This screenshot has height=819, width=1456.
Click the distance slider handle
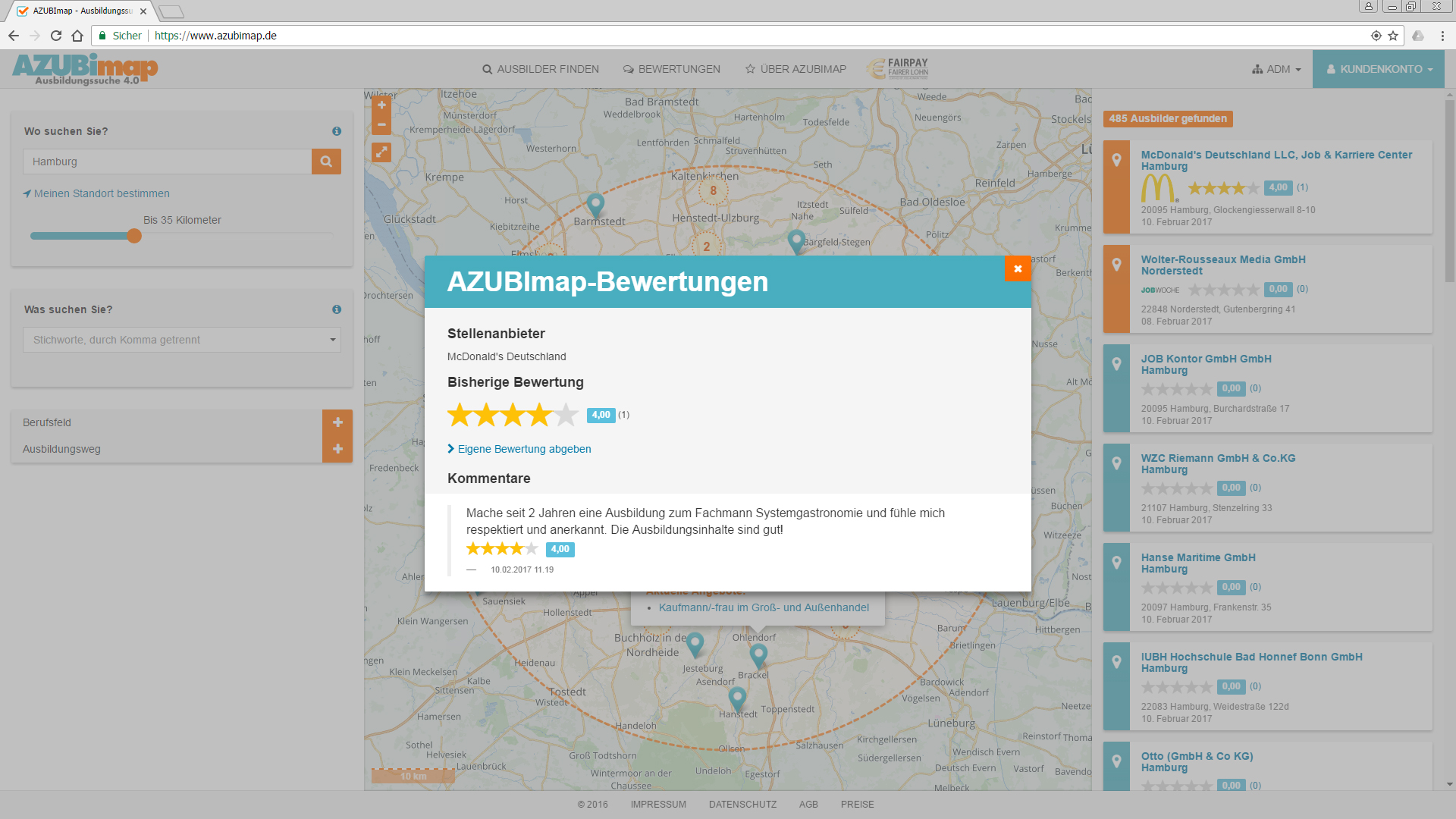pyautogui.click(x=134, y=236)
